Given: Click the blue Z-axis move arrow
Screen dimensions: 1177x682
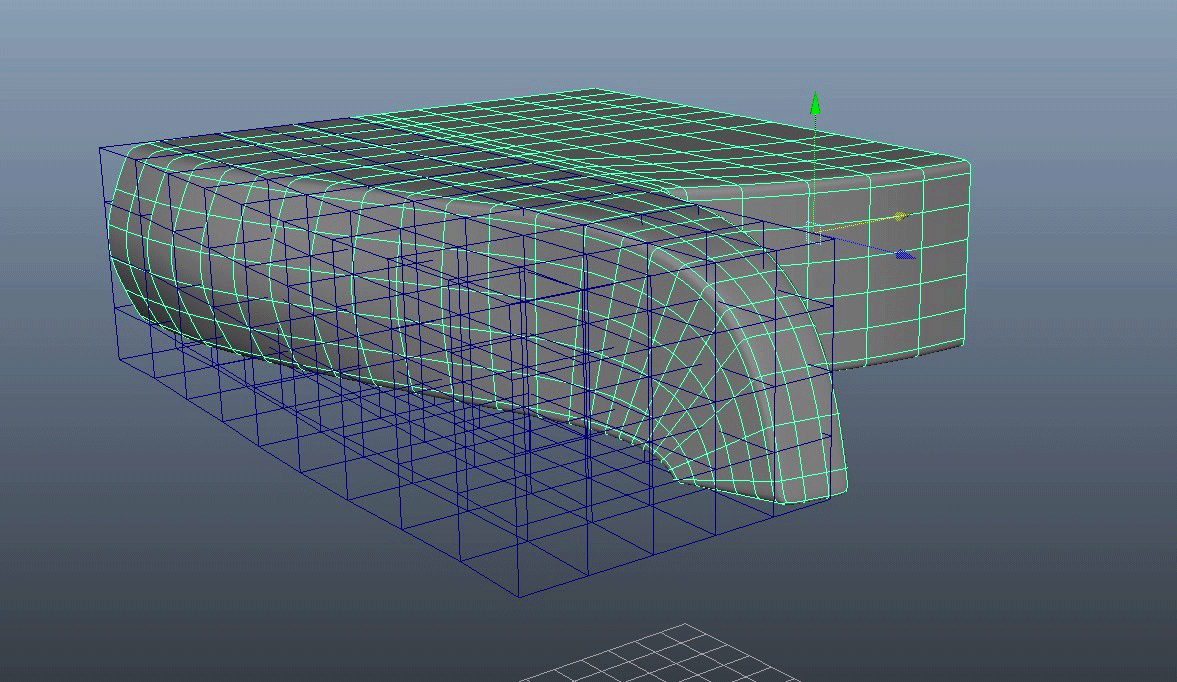Looking at the screenshot, I should 905,255.
